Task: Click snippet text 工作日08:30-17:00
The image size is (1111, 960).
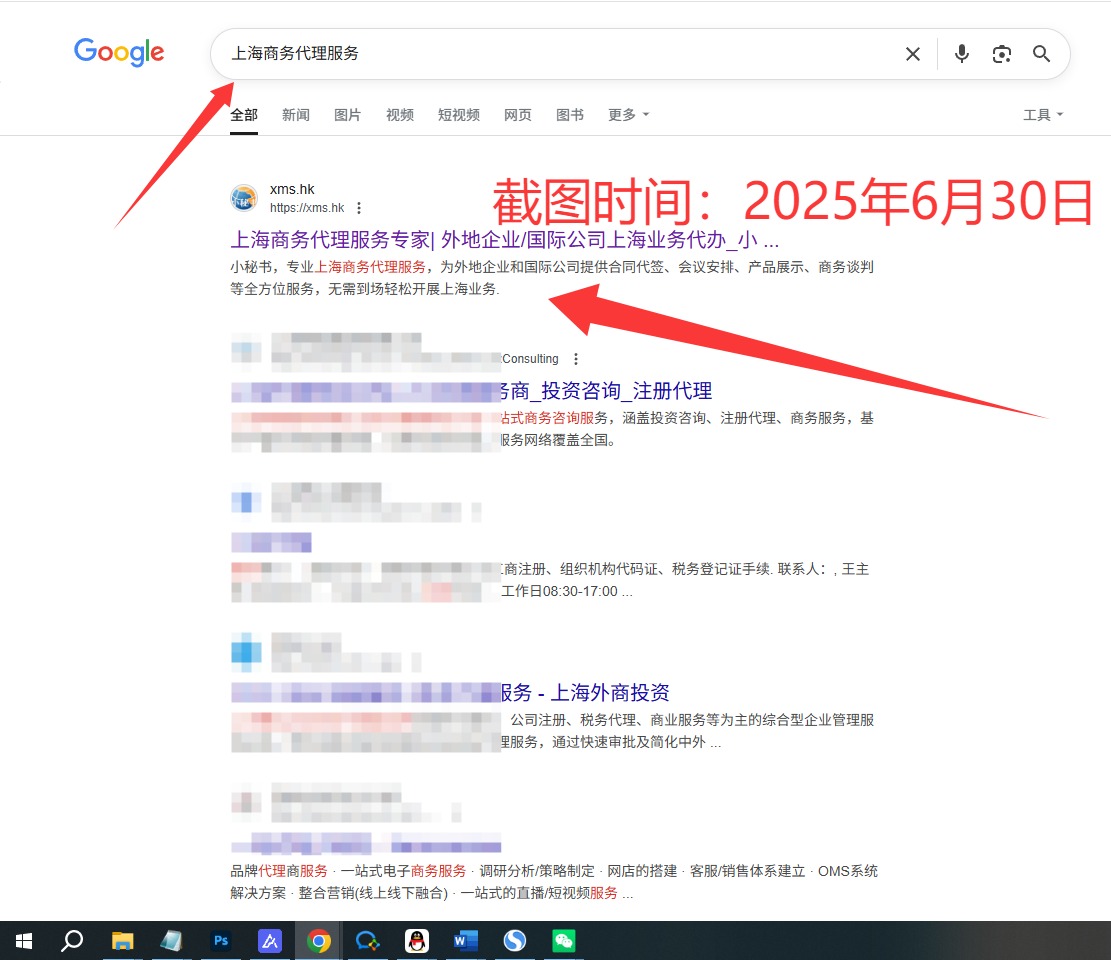Action: pos(559,591)
